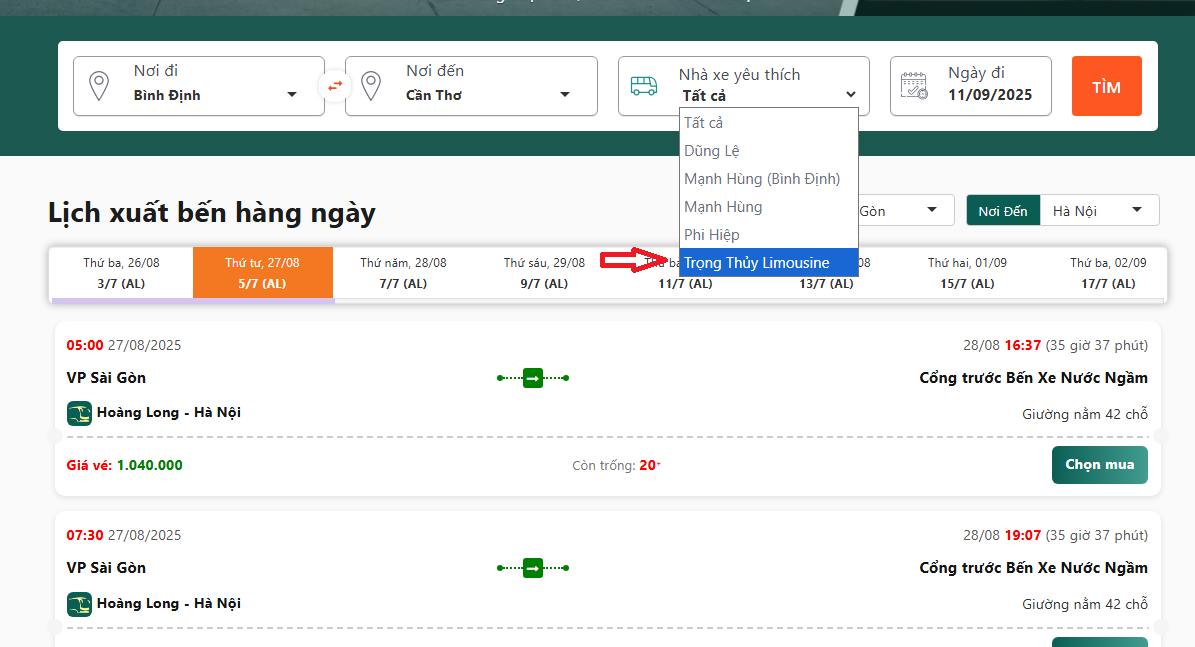This screenshot has width=1195, height=647.
Task: Pick Mạnh Hùng (Bình Định) option
Action: 762,179
